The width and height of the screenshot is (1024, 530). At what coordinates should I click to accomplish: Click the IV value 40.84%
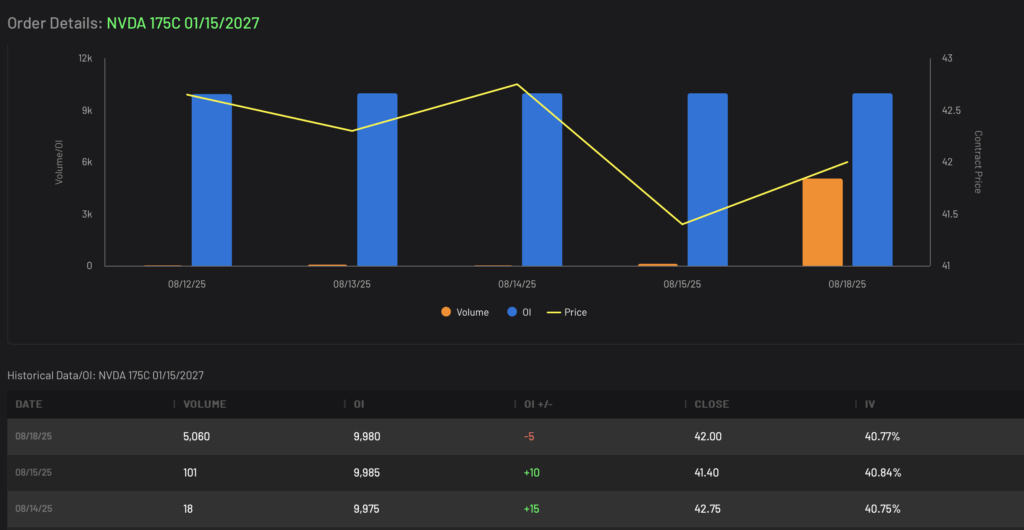coord(883,473)
